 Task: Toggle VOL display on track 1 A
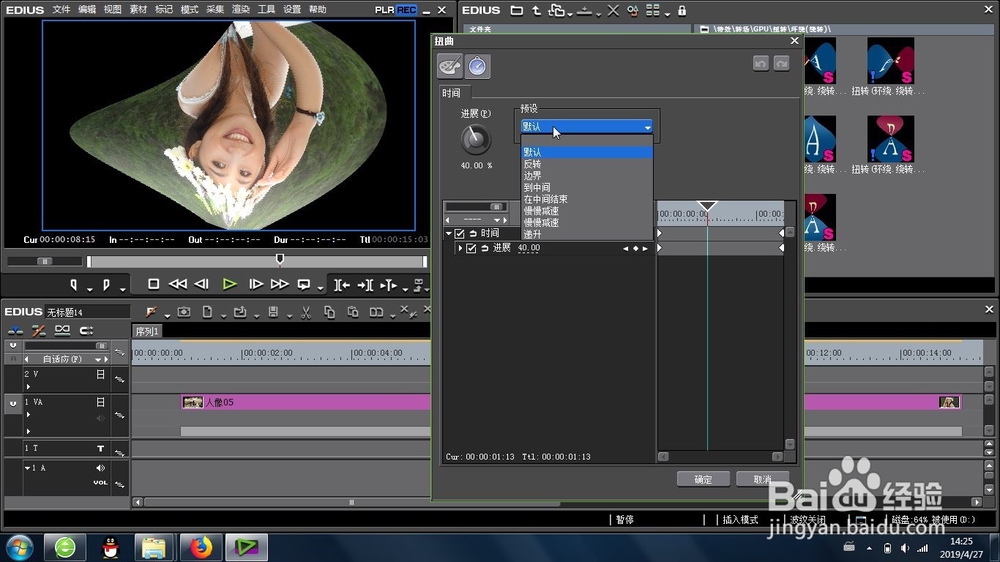click(100, 482)
